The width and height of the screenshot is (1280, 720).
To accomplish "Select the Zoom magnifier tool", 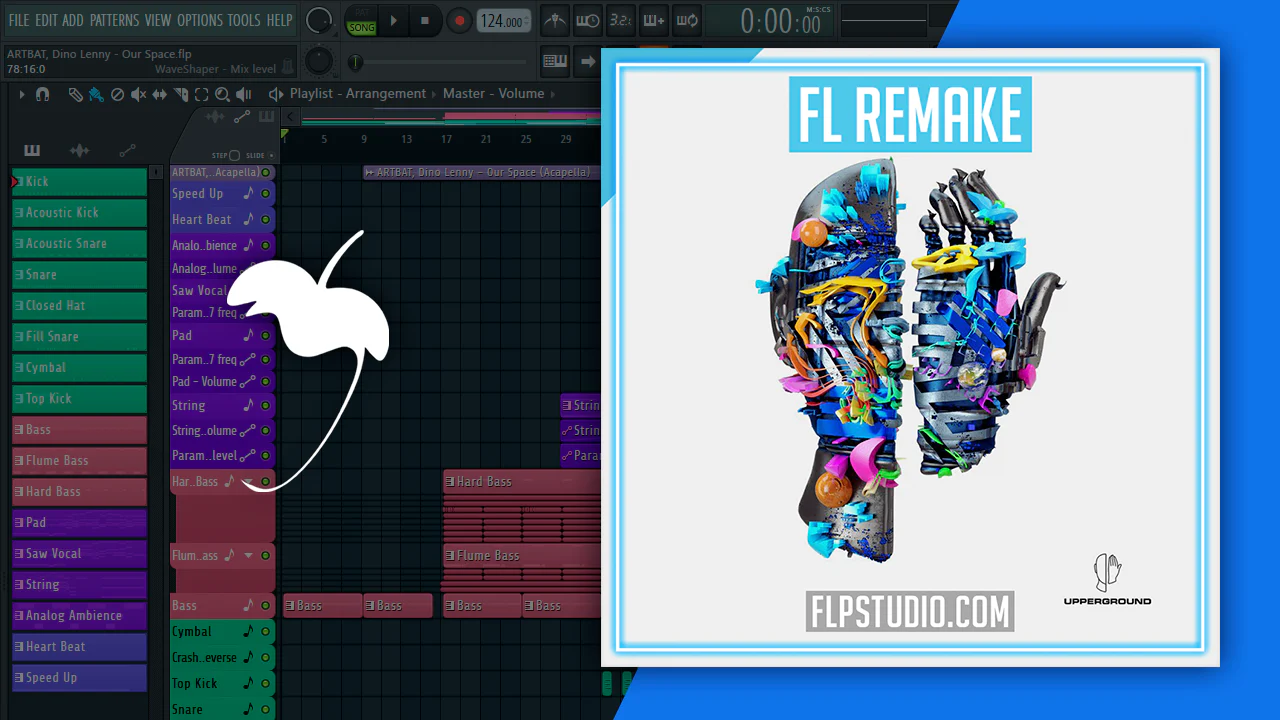I will (x=222, y=94).
